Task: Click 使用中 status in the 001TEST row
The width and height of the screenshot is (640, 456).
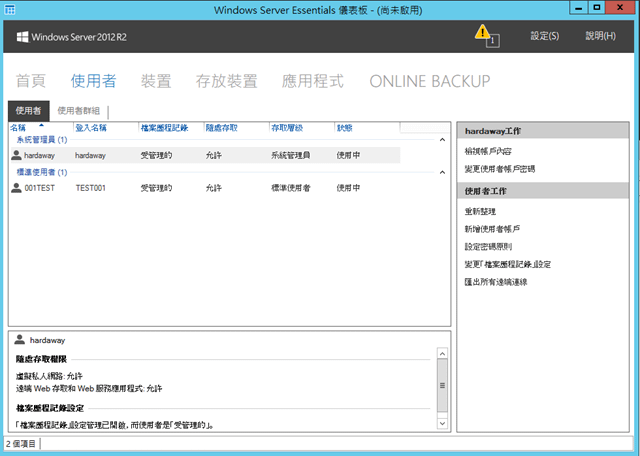Action: [348, 188]
